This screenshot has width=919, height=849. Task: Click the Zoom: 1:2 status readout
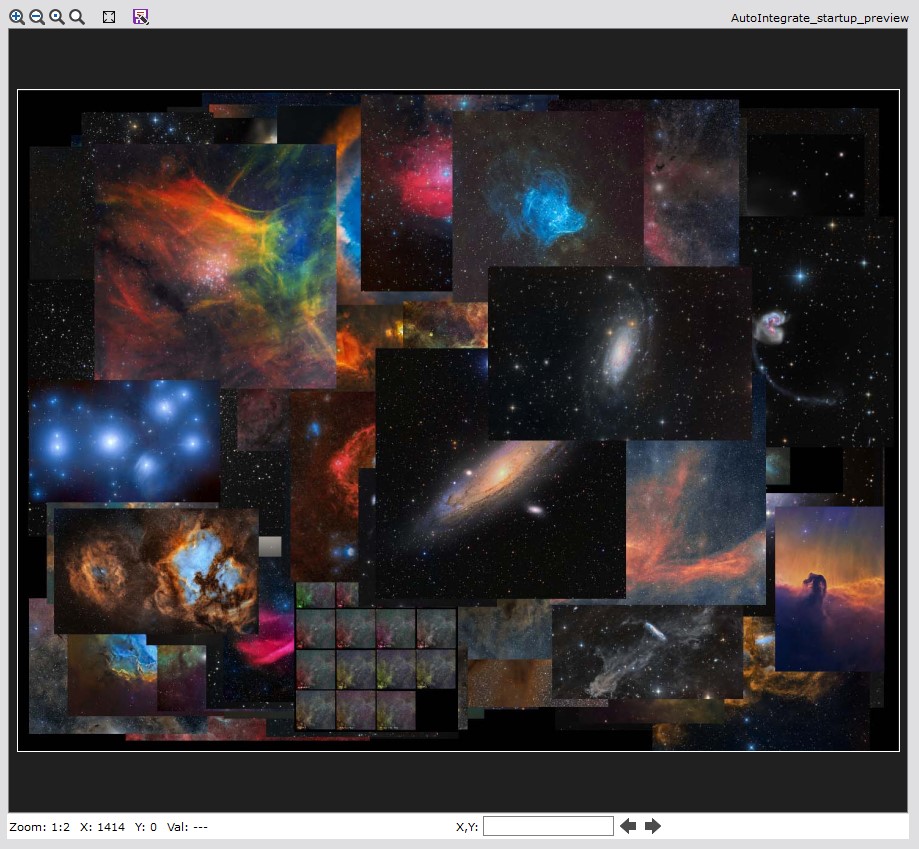pos(39,827)
